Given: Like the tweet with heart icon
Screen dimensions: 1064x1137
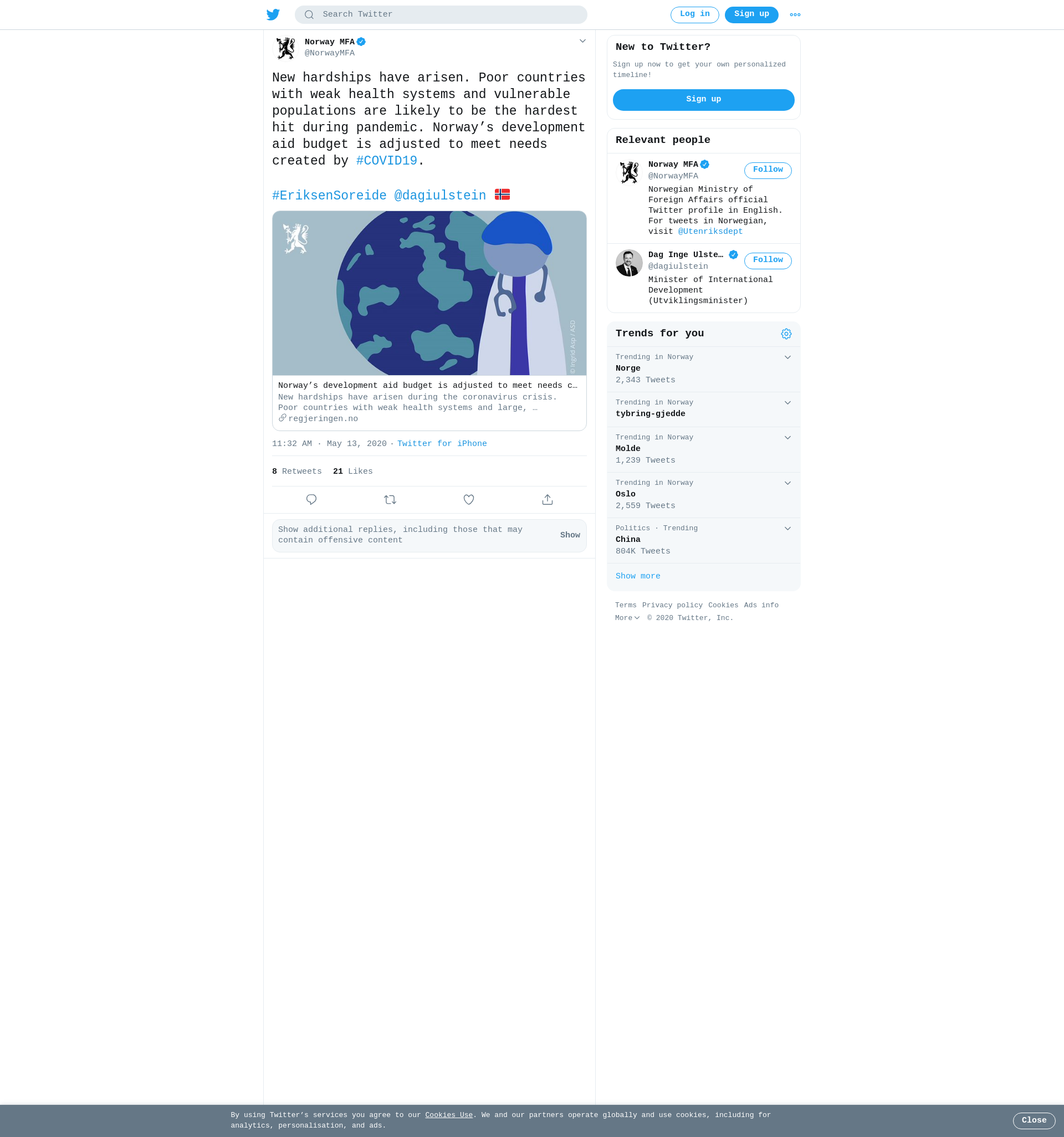Looking at the screenshot, I should pyautogui.click(x=468, y=500).
